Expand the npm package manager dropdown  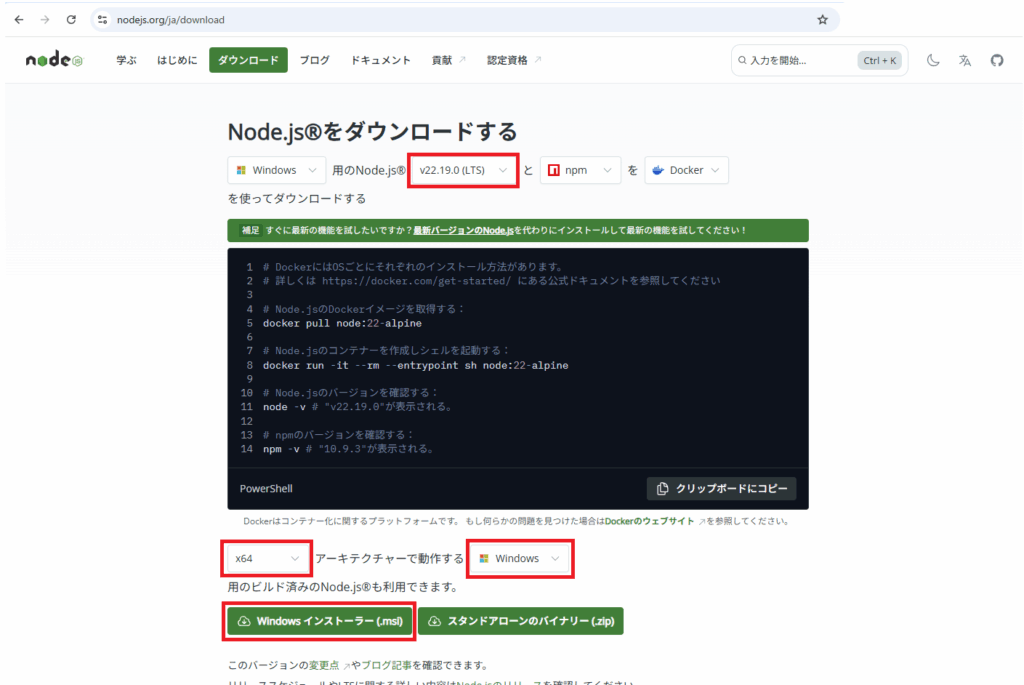(x=580, y=170)
